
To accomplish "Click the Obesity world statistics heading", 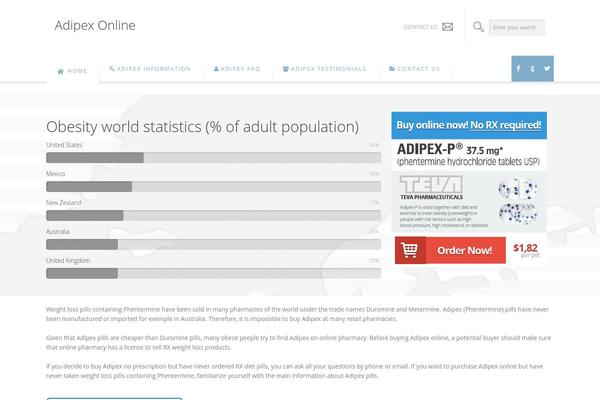I will click(202, 127).
